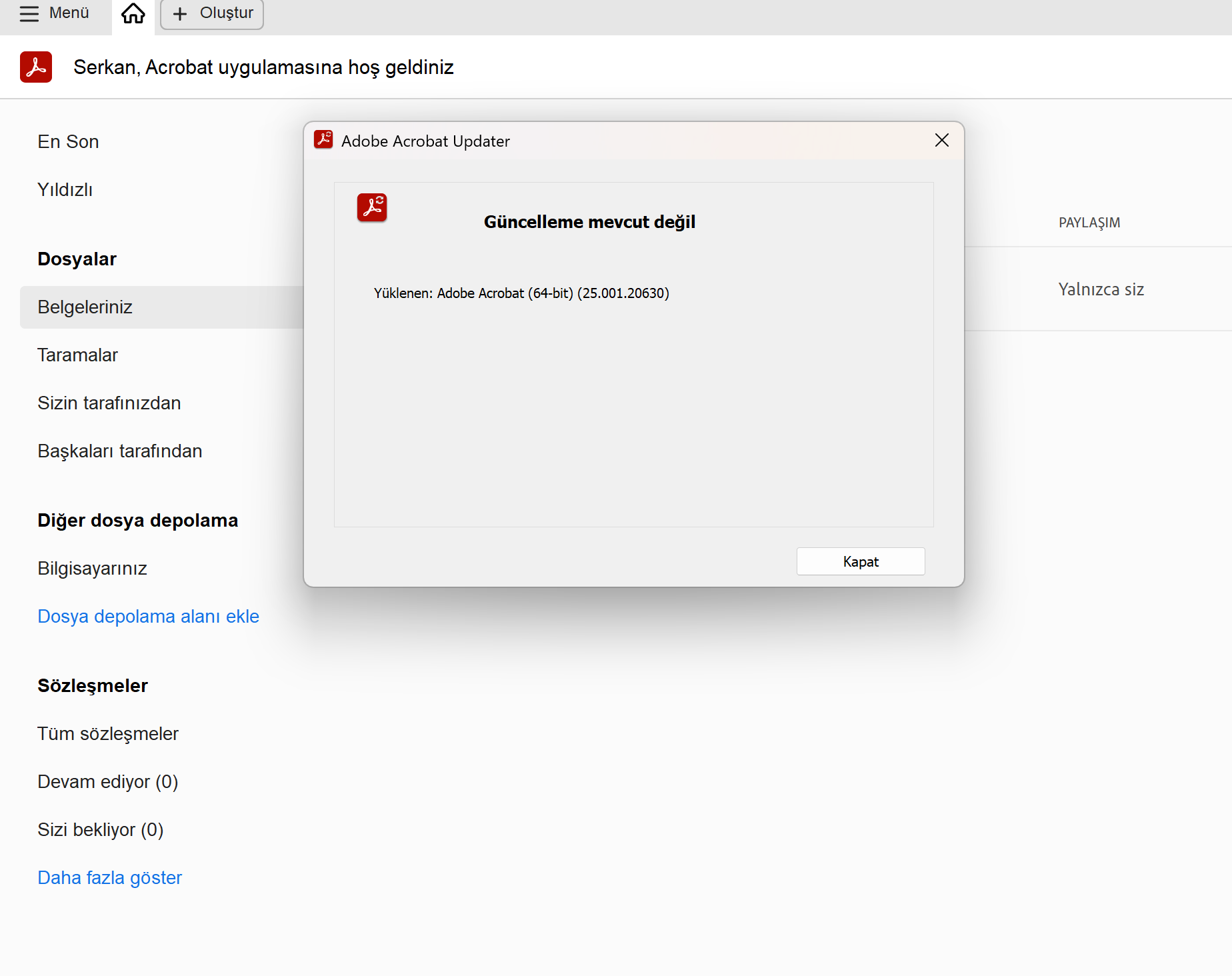The image size is (1232, 976).
Task: Open Sizi bekliyor (0) agreements
Action: click(x=100, y=829)
